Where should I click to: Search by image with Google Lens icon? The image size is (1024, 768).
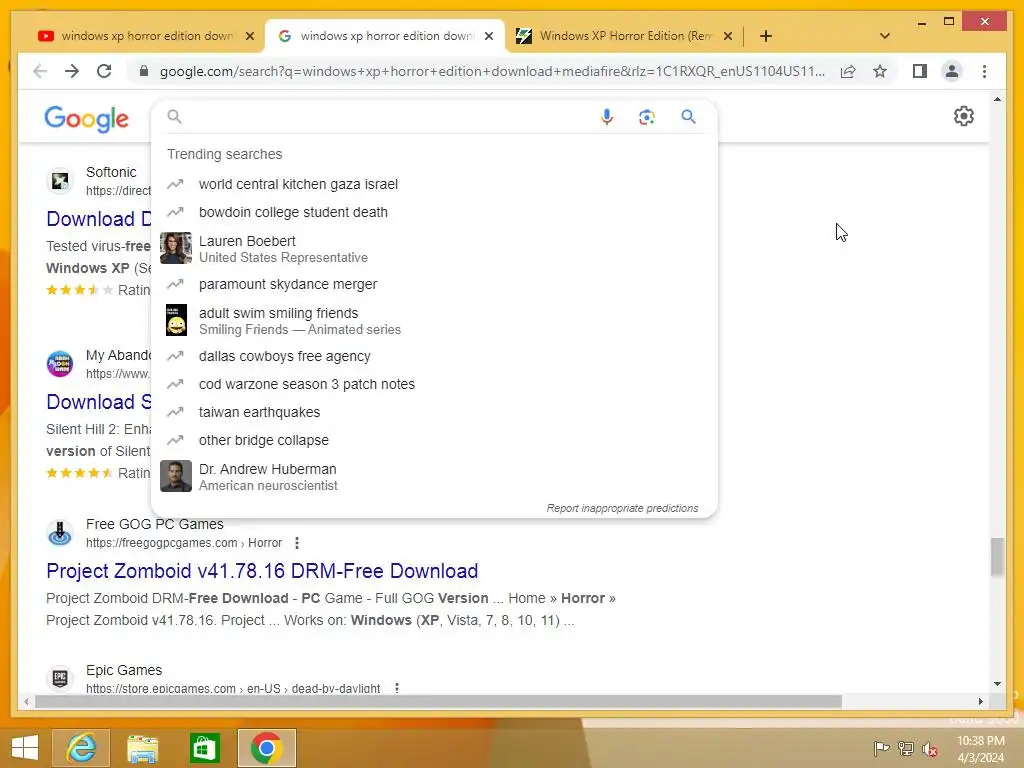click(x=647, y=117)
